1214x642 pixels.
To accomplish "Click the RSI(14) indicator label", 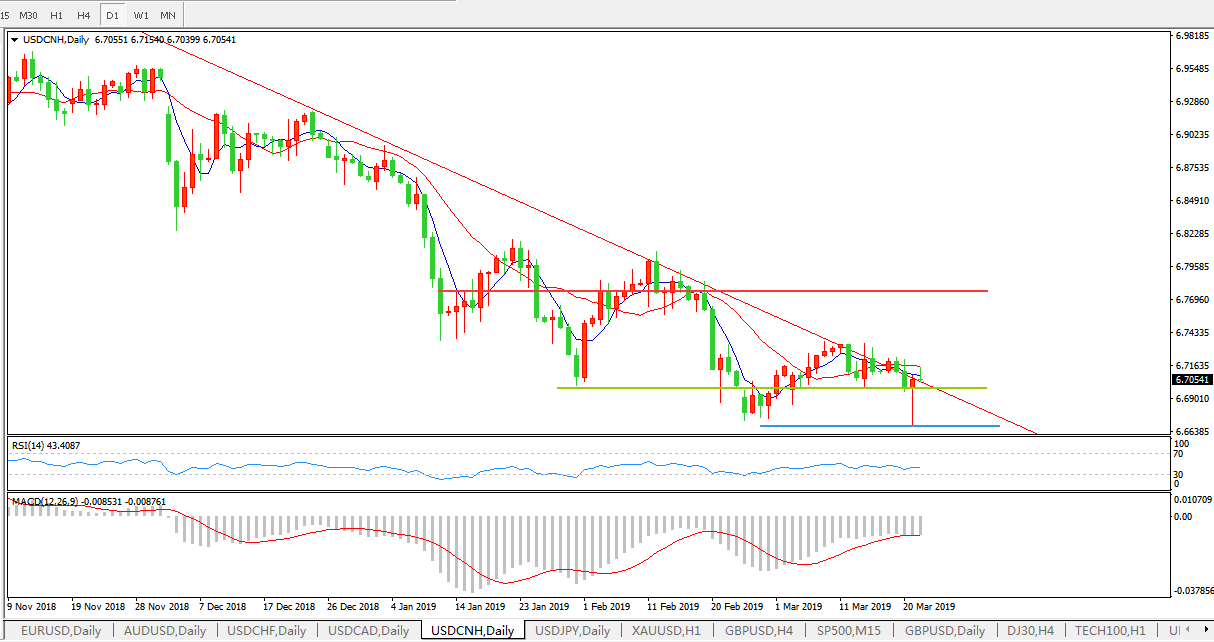I will 45,445.
